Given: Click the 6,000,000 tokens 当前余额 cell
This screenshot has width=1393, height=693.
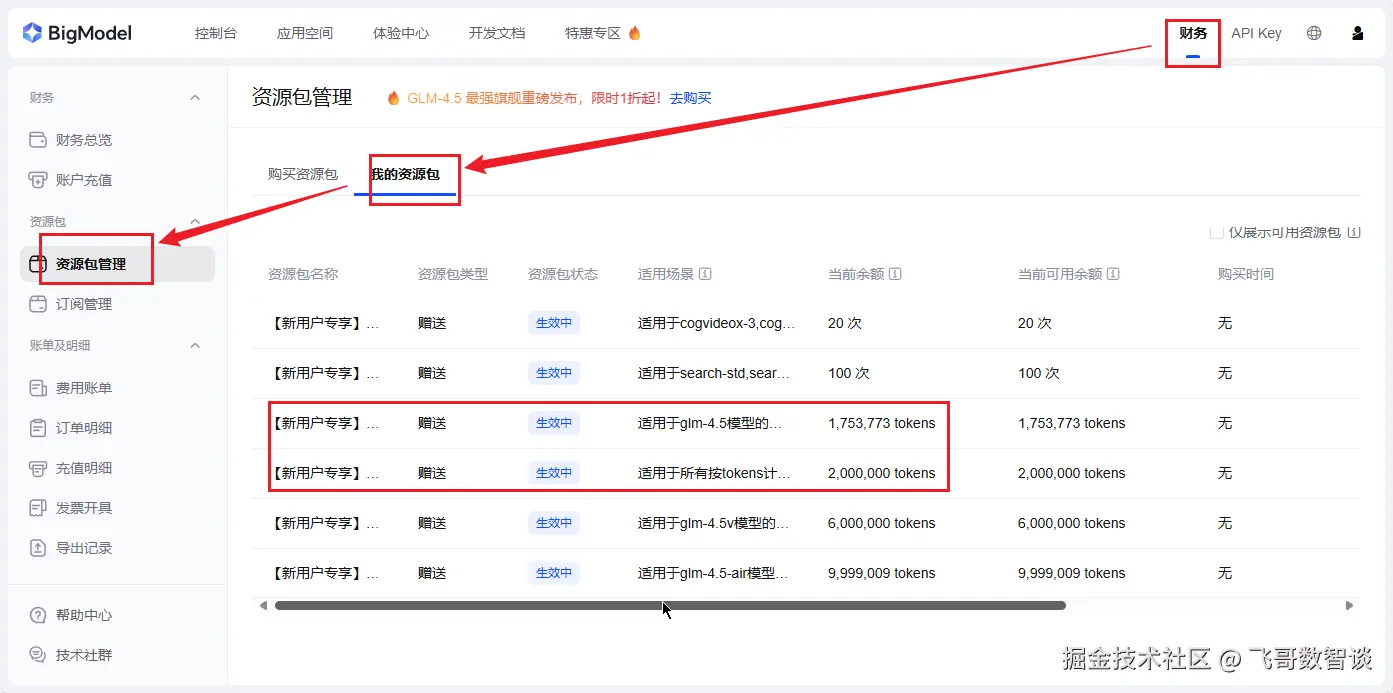Looking at the screenshot, I should point(881,523).
